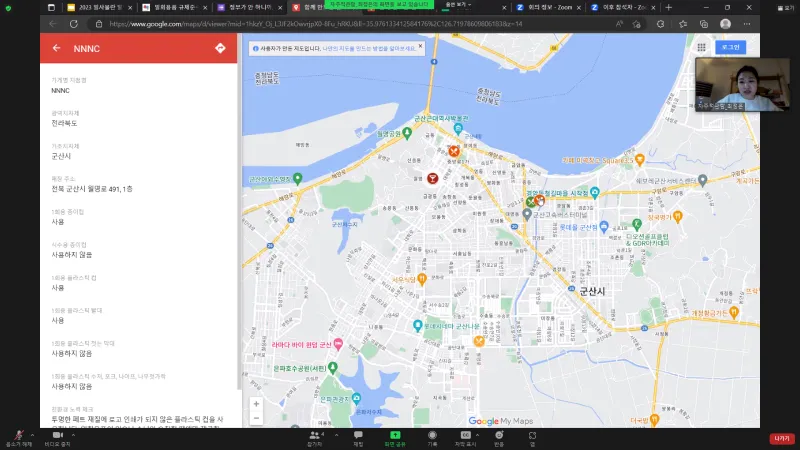Screen dimensions: 800x450
Task: Select the address text '전북 군산시 월명로 491, 1층'
Action: [x=92, y=189]
